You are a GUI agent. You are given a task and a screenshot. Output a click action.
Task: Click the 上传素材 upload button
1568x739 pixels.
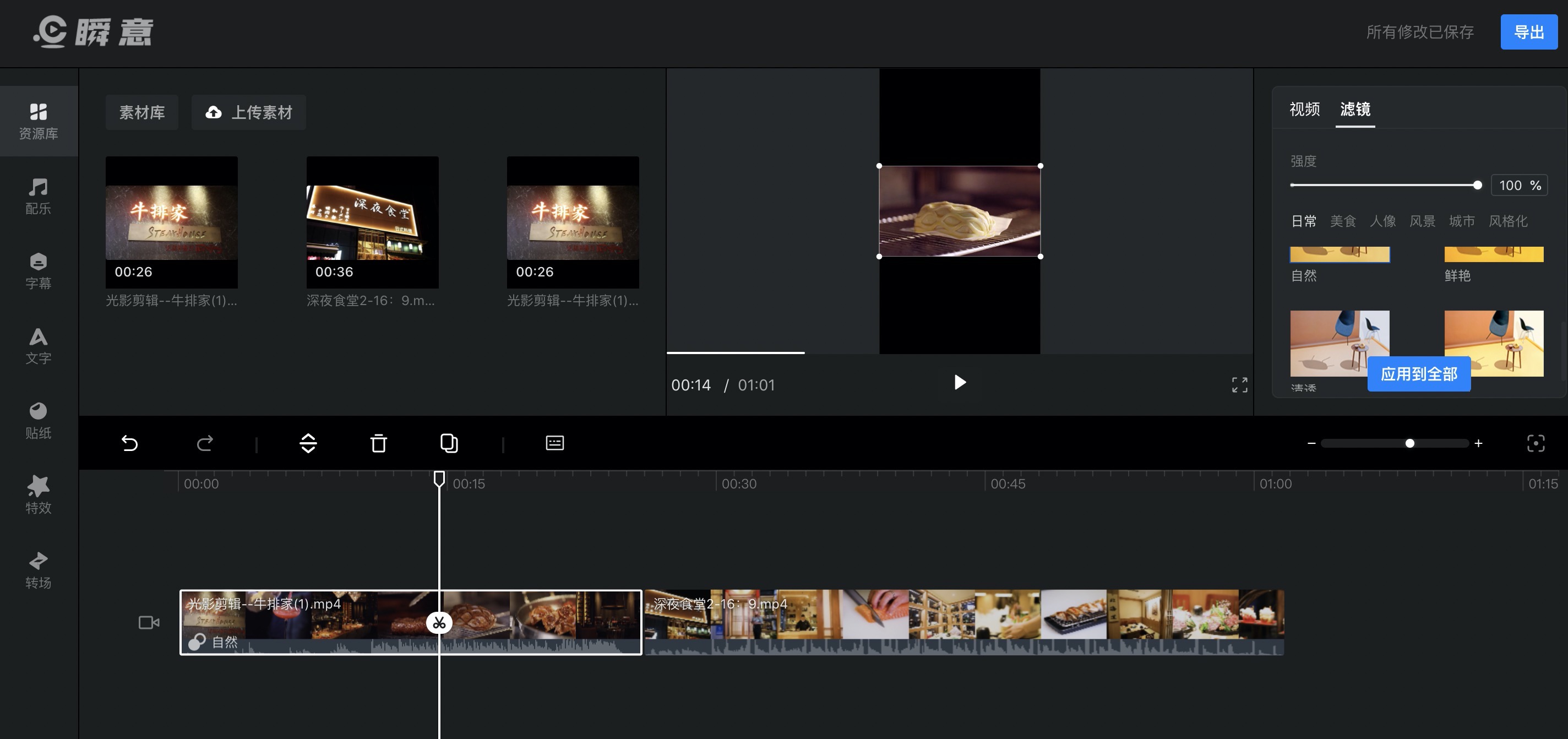point(249,113)
